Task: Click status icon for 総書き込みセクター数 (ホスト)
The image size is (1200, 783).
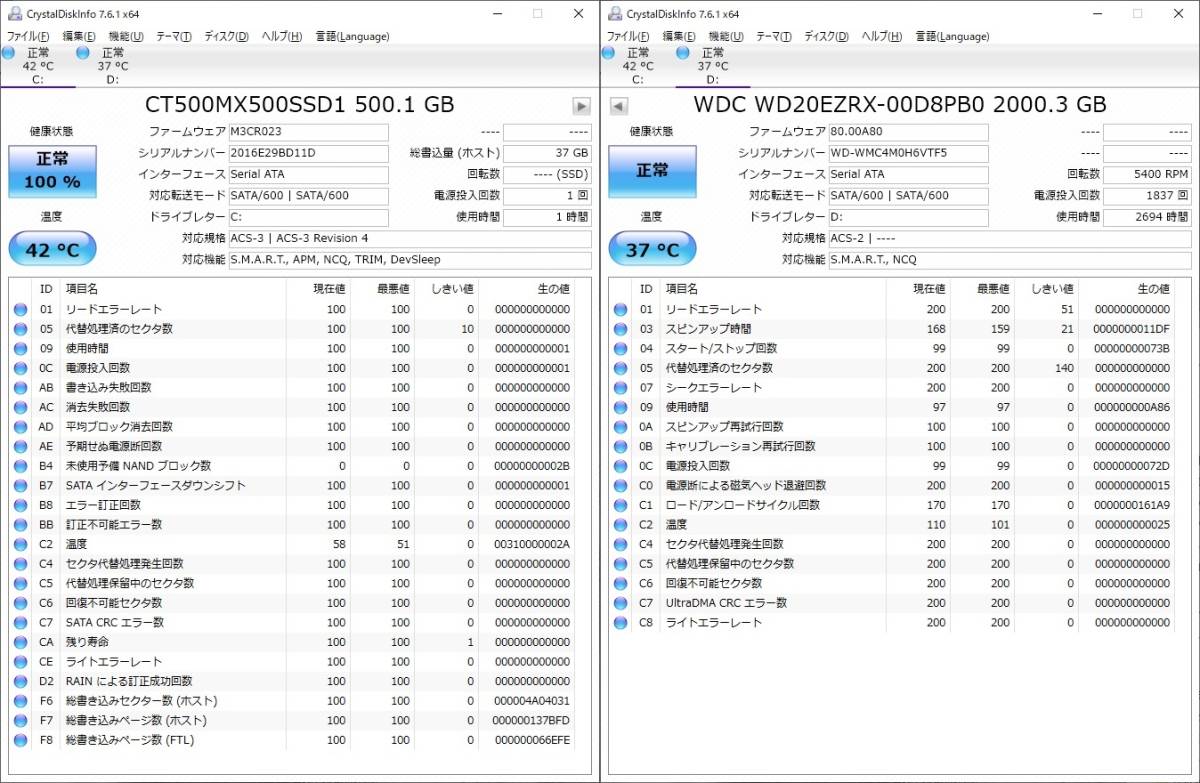Action: tap(21, 701)
